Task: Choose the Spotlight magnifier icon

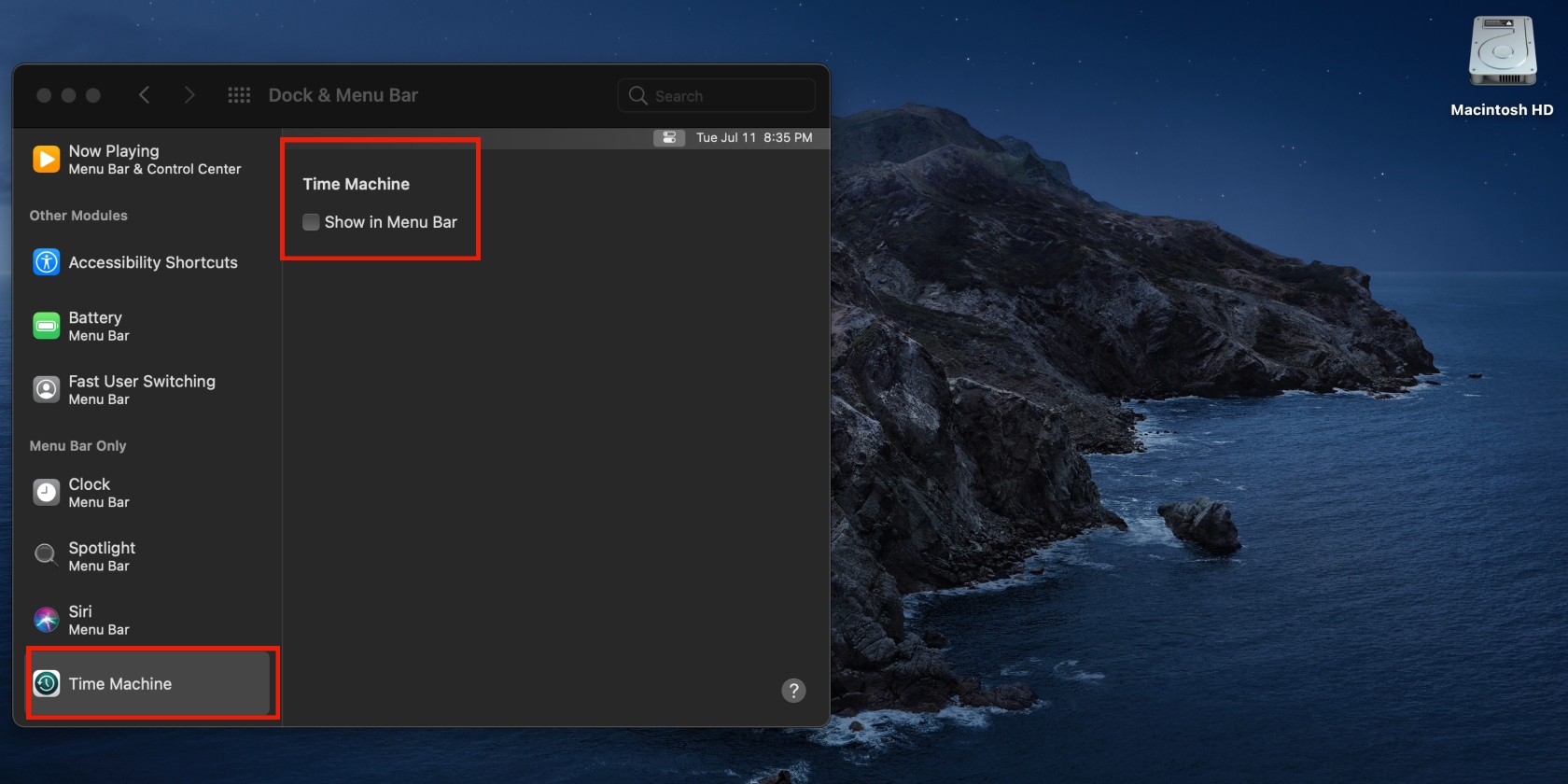Action: pos(47,555)
